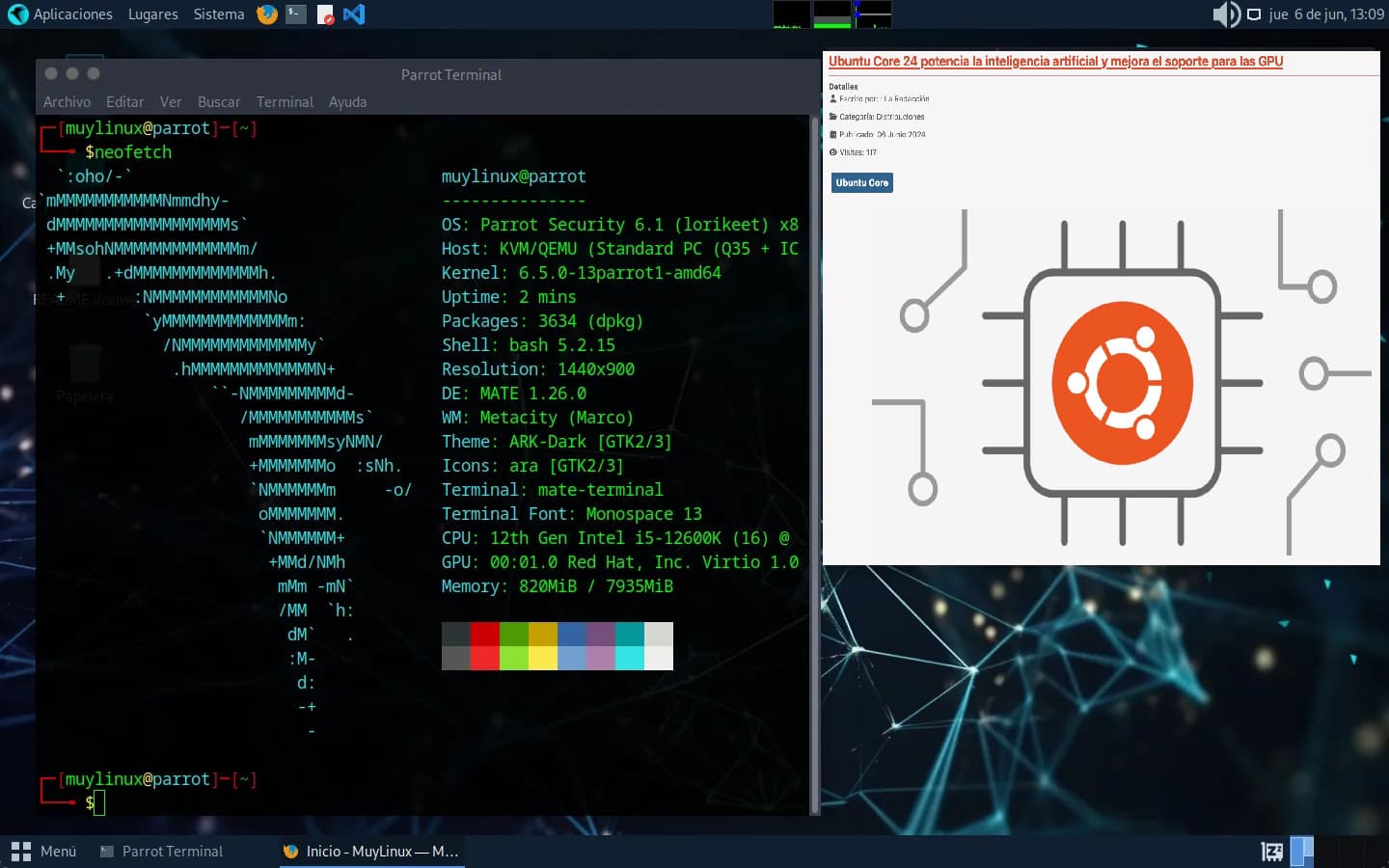Open the clock calendar showing jue 6 de jun, 13:09

(1326, 14)
